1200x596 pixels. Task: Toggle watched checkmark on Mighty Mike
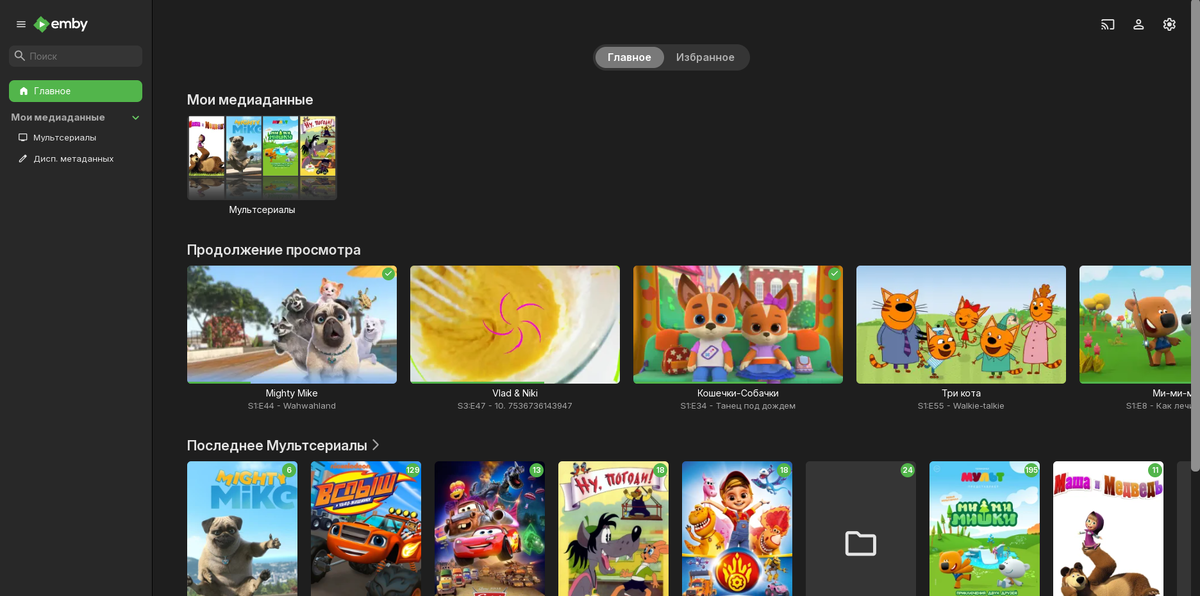click(388, 273)
